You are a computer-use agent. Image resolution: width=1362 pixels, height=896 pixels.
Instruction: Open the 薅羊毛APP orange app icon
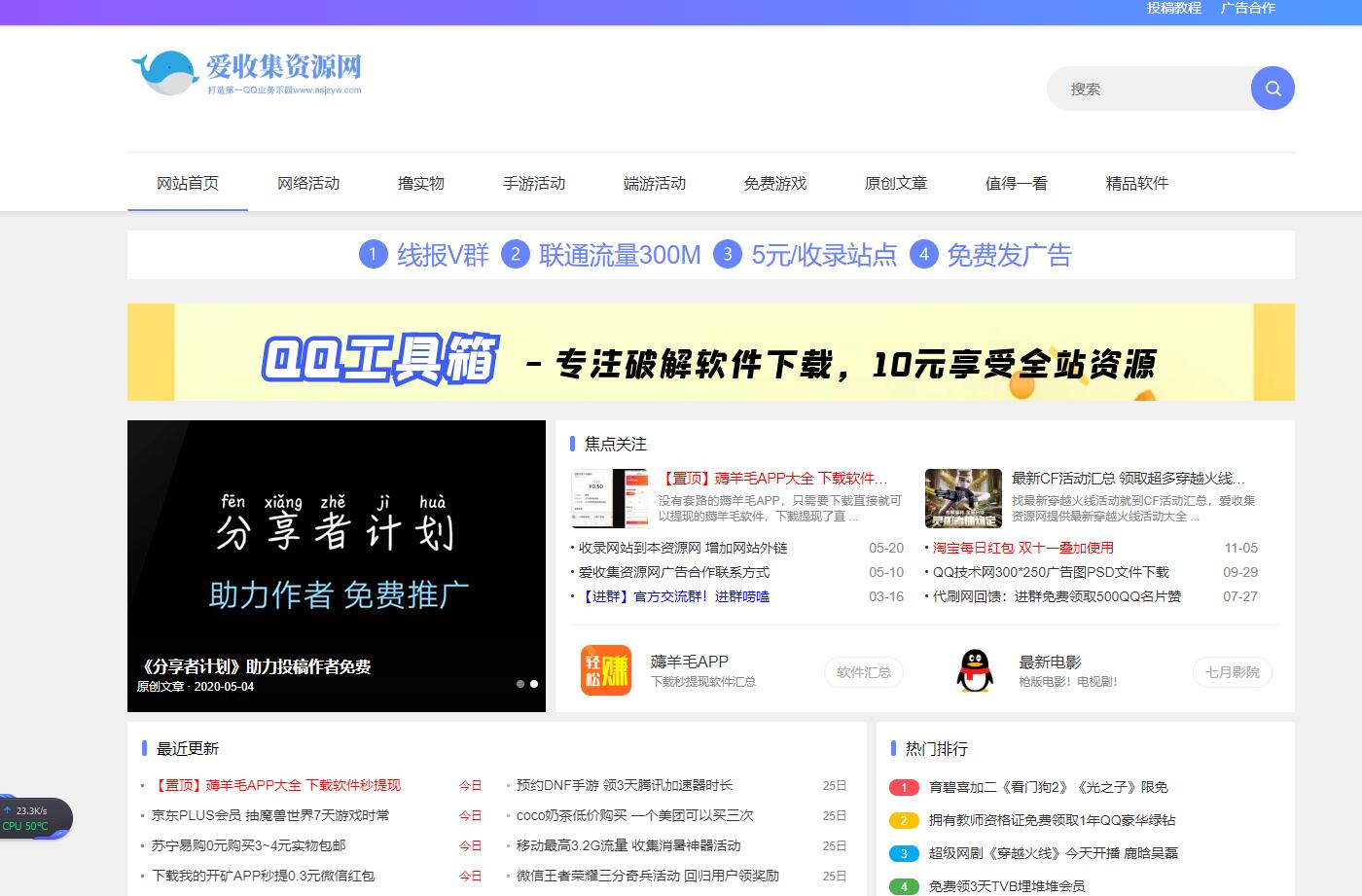point(606,670)
